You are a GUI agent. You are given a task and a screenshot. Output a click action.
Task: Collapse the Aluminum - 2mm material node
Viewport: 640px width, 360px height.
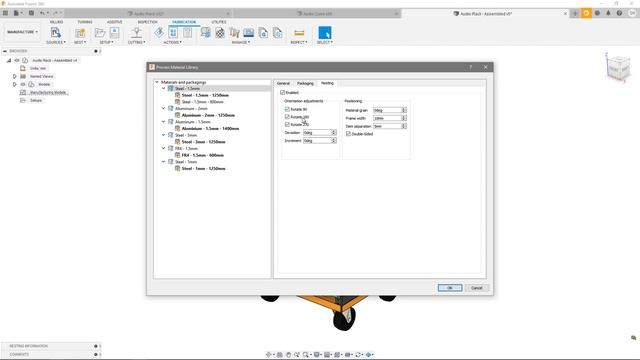coord(164,109)
